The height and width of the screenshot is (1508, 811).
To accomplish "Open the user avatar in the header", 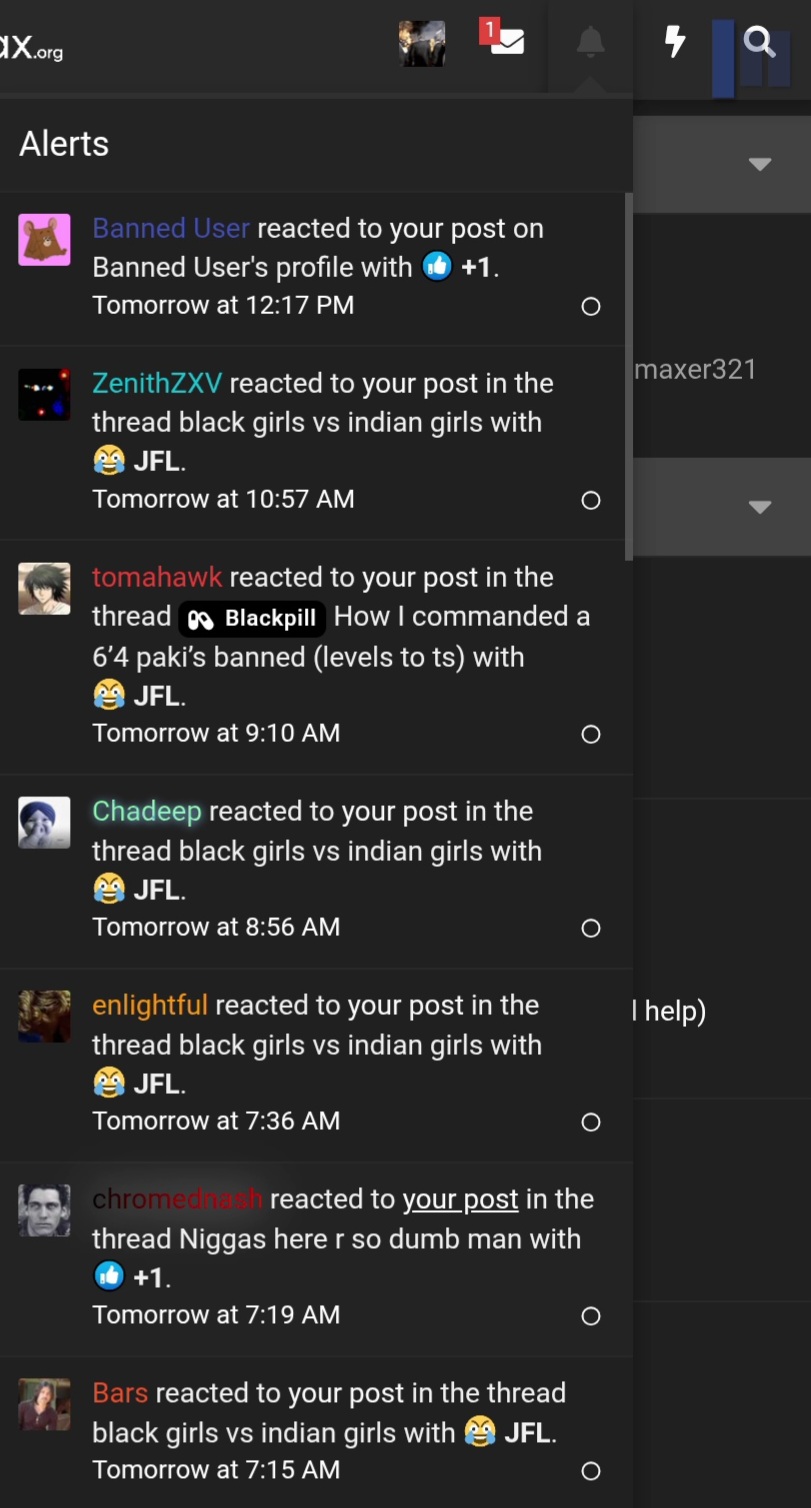I will click(422, 43).
